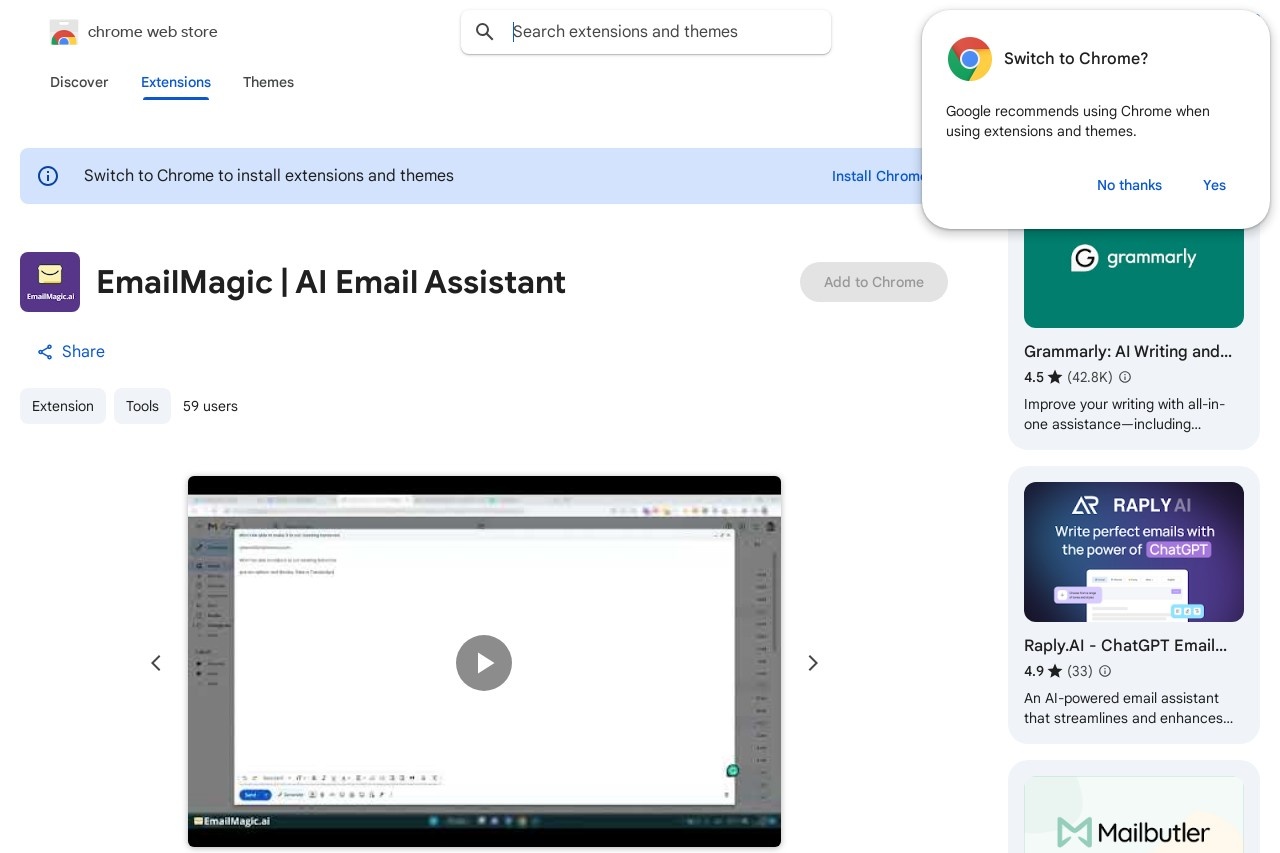Open the Discover tab

[79, 82]
